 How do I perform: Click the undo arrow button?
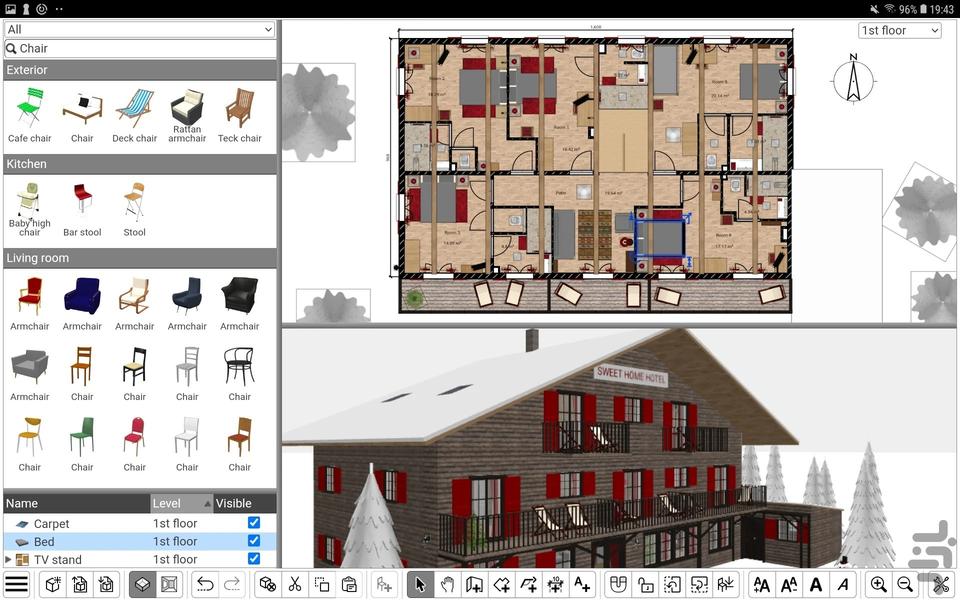click(205, 584)
